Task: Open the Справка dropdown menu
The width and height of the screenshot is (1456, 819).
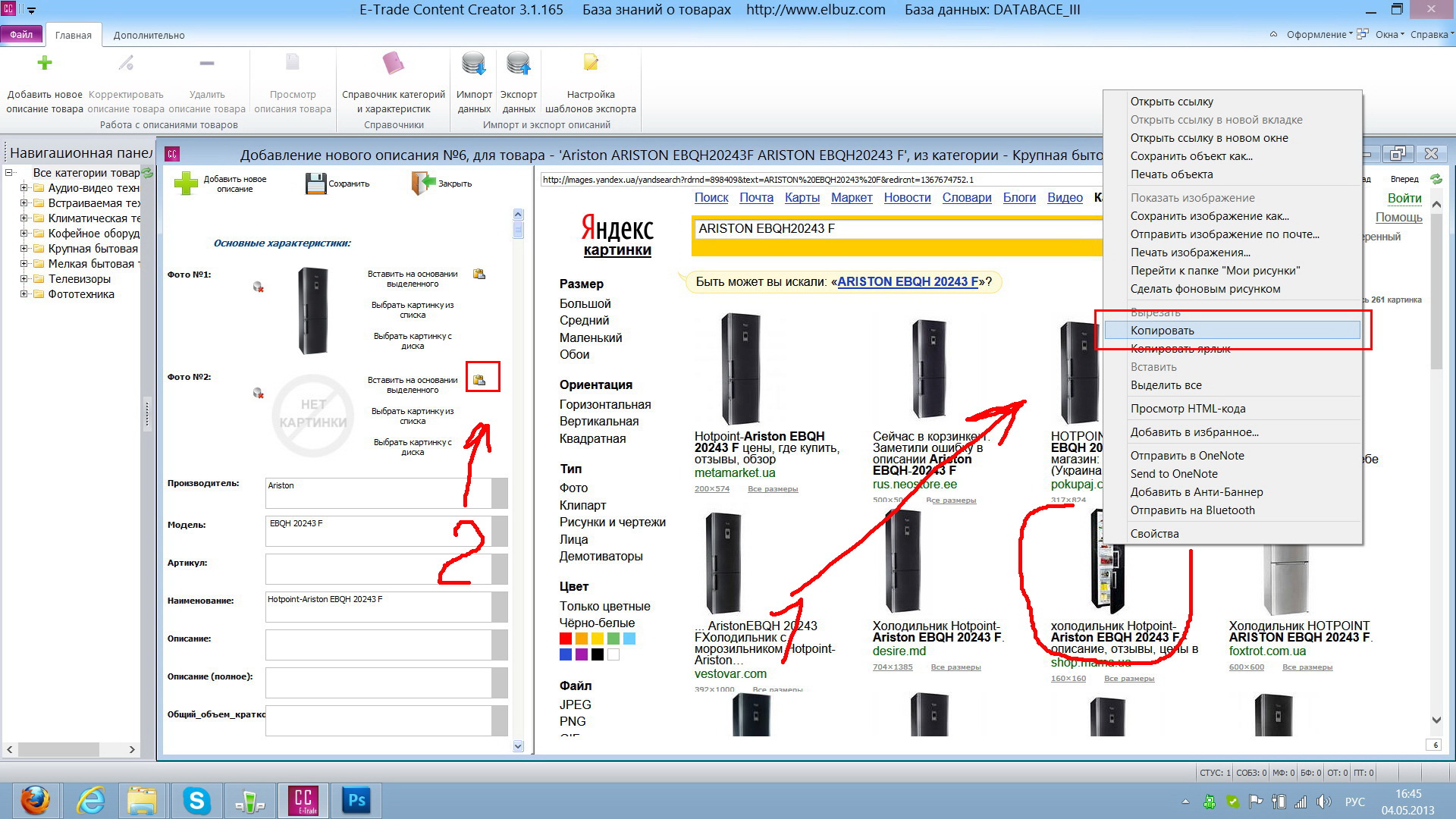Action: point(1432,35)
